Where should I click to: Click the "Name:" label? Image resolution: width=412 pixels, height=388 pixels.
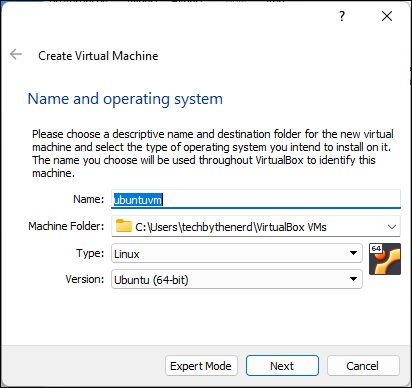coord(88,199)
